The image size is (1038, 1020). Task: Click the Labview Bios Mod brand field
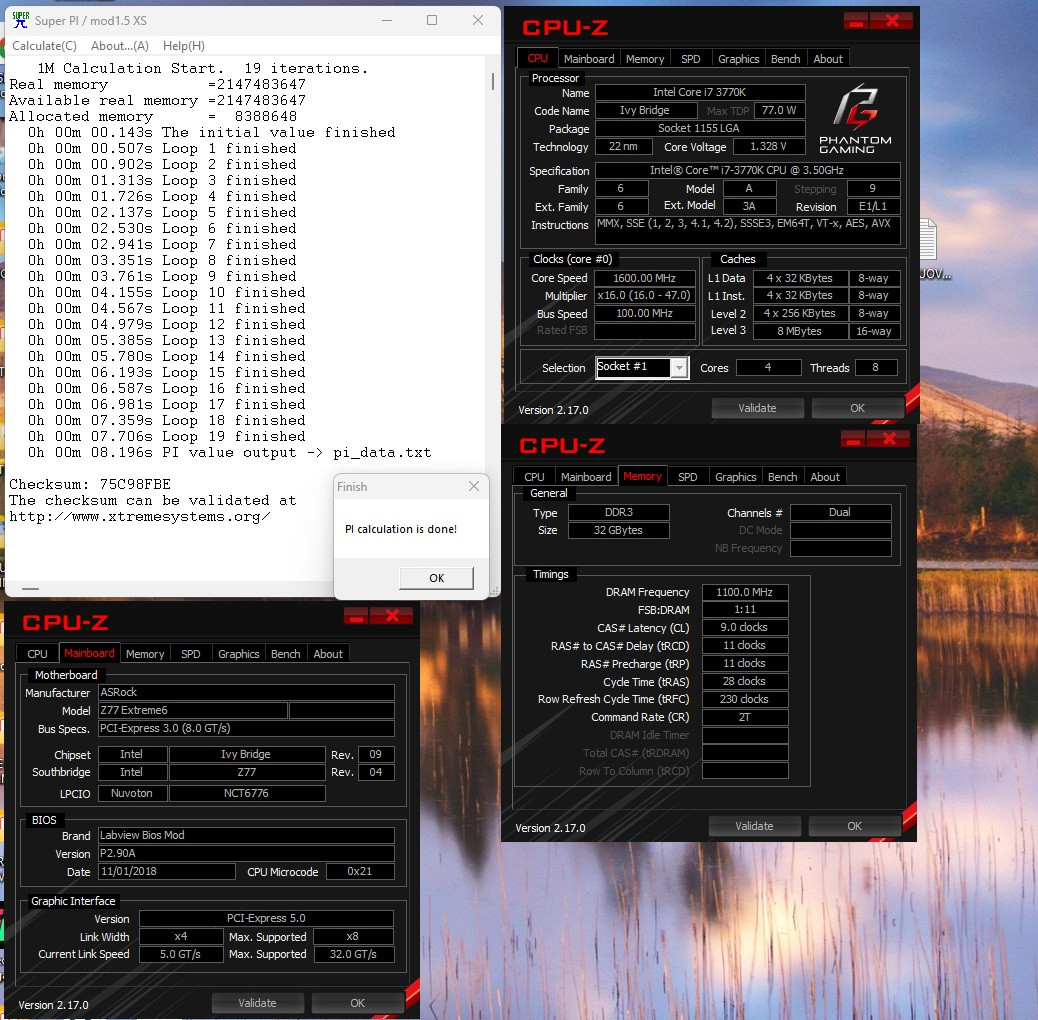pyautogui.click(x=246, y=835)
